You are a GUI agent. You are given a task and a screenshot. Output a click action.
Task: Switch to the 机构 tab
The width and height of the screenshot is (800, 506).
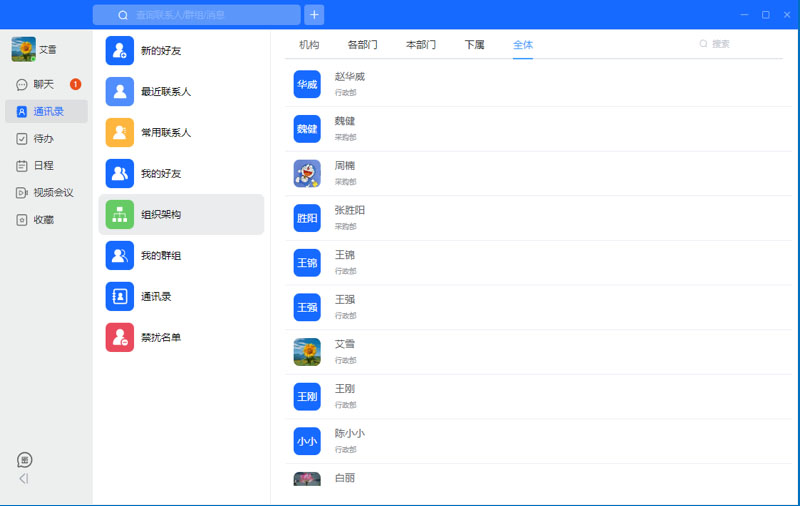(x=309, y=45)
